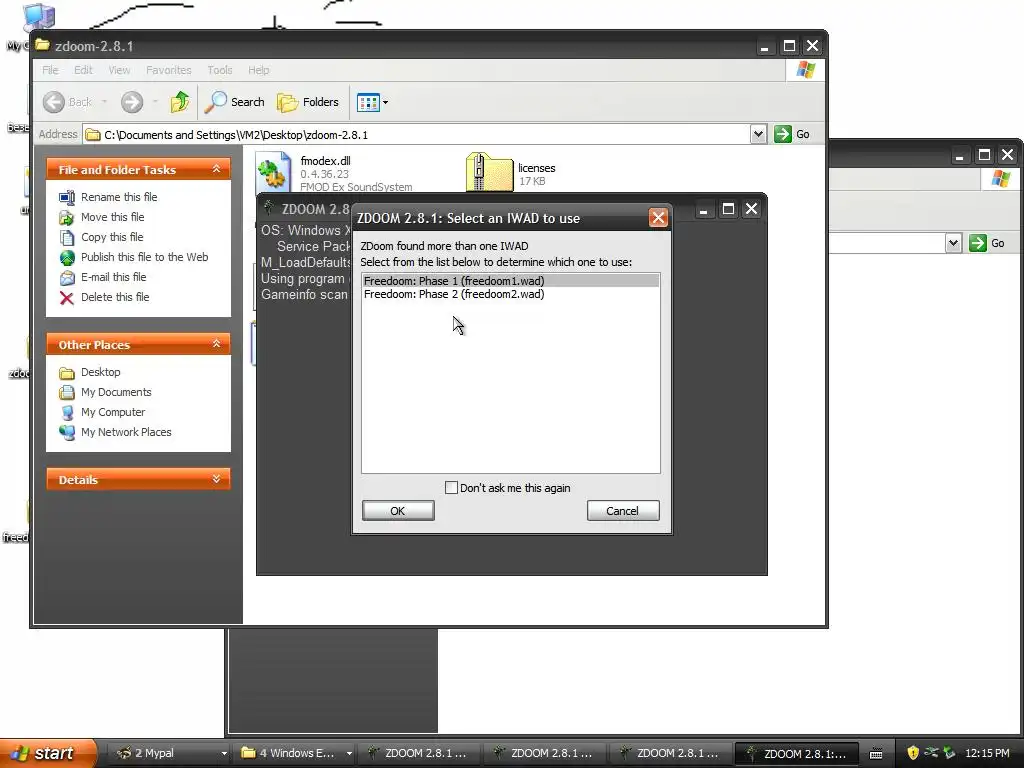The width and height of the screenshot is (1024, 768).
Task: Close the Select an IWAD dialog
Action: coord(658,217)
